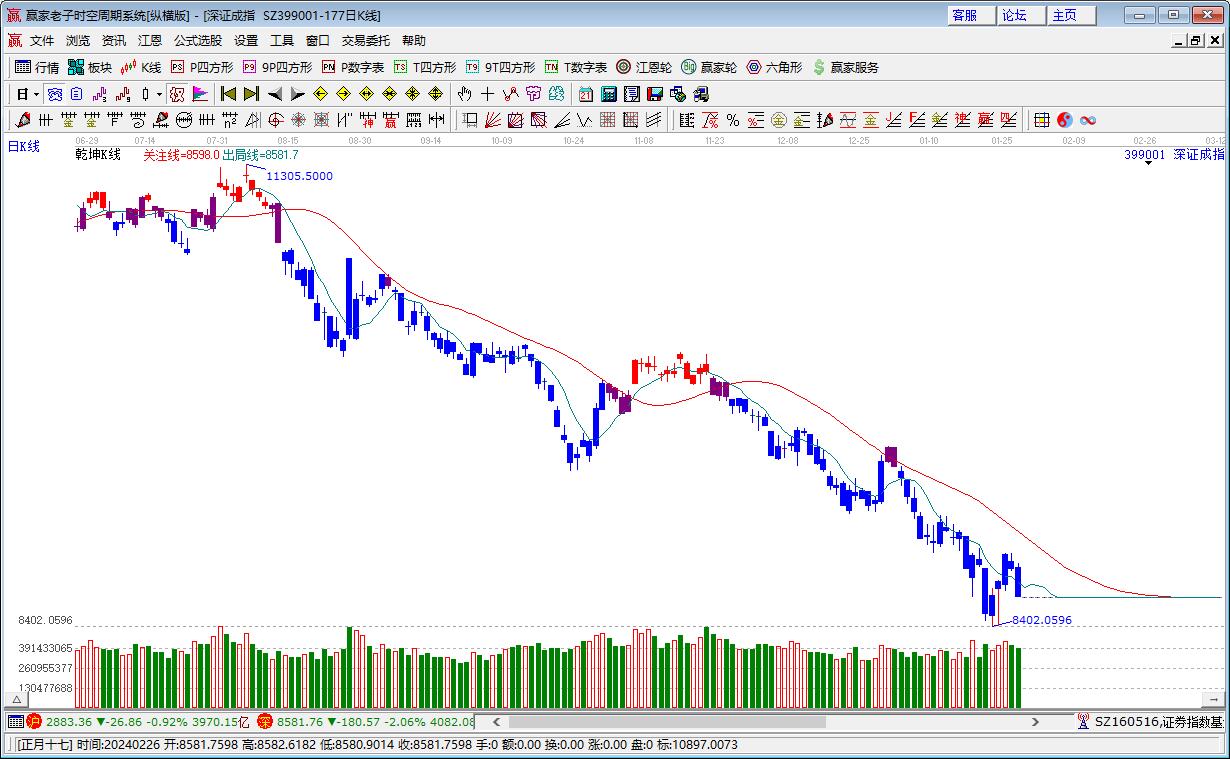The image size is (1230, 759).
Task: Open the 工具 menu
Action: tap(282, 41)
